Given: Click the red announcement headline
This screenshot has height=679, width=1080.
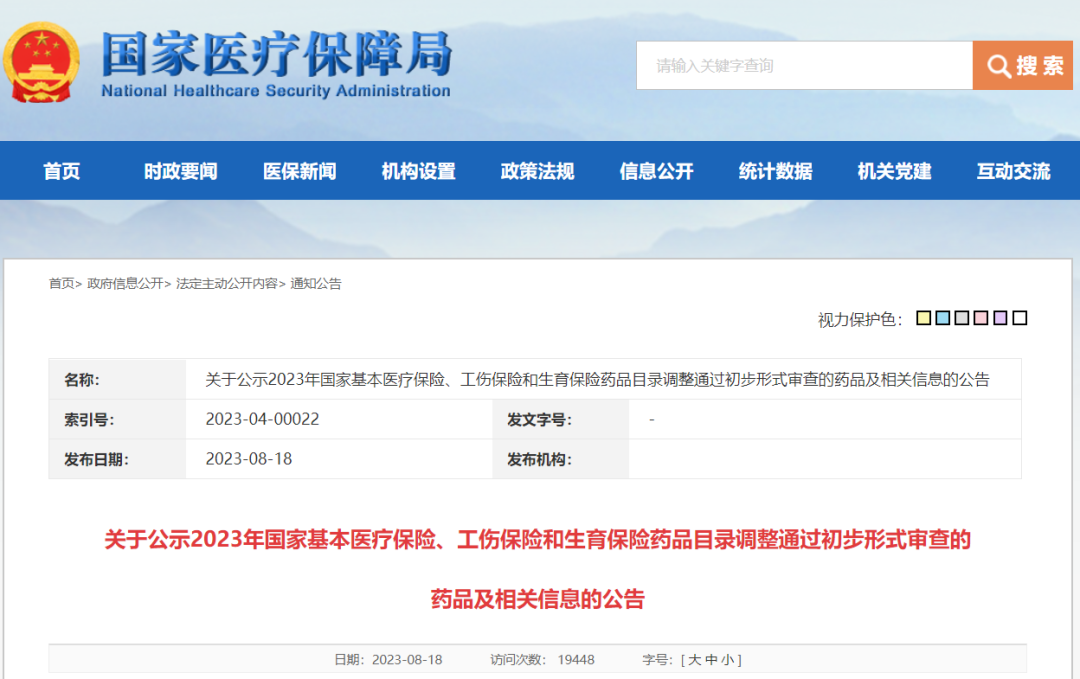Looking at the screenshot, I should (537, 569).
